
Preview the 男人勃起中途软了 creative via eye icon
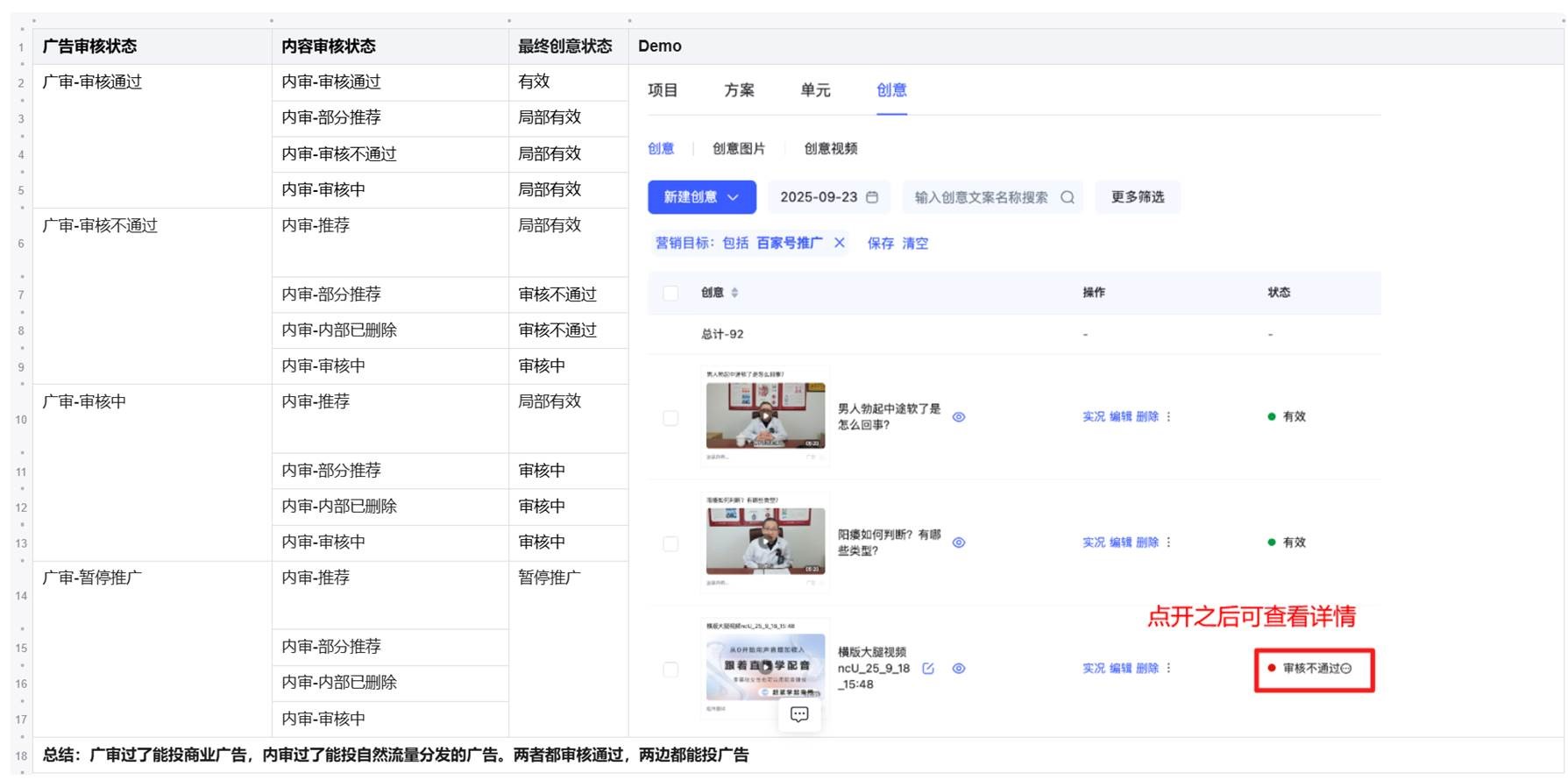959,417
